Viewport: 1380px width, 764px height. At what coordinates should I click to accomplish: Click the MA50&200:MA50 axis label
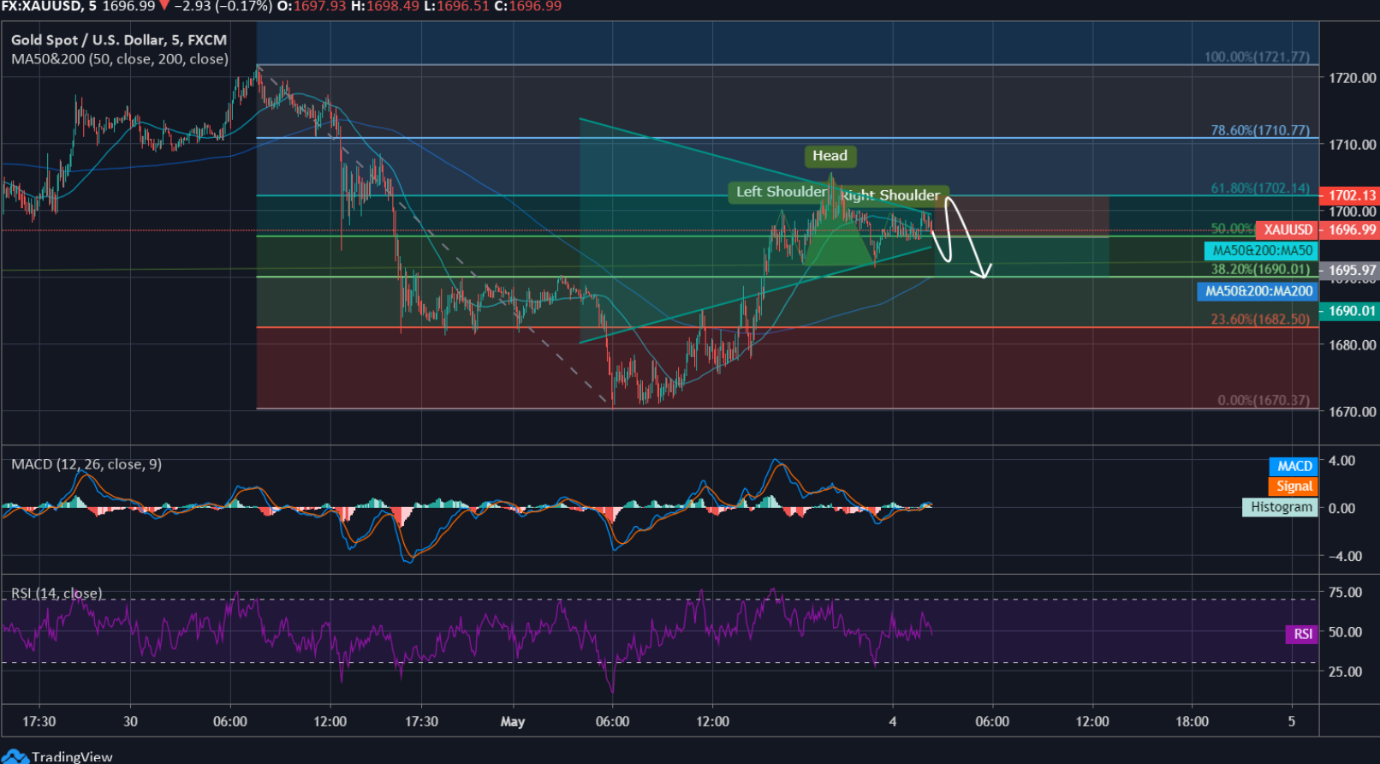tap(1260, 250)
